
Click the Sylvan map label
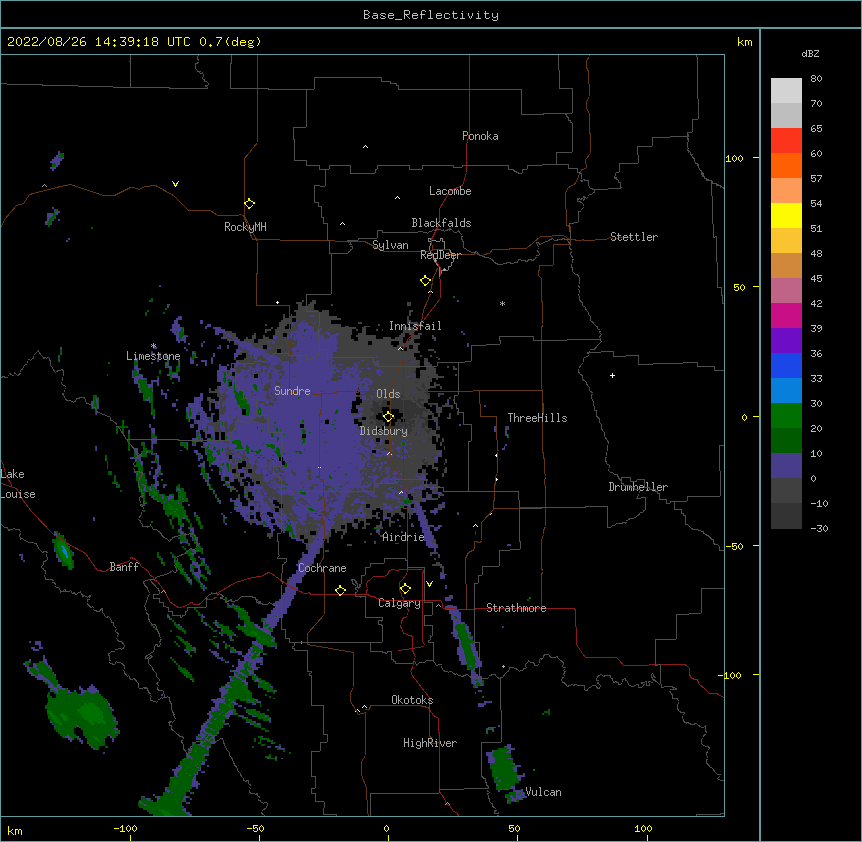[390, 245]
